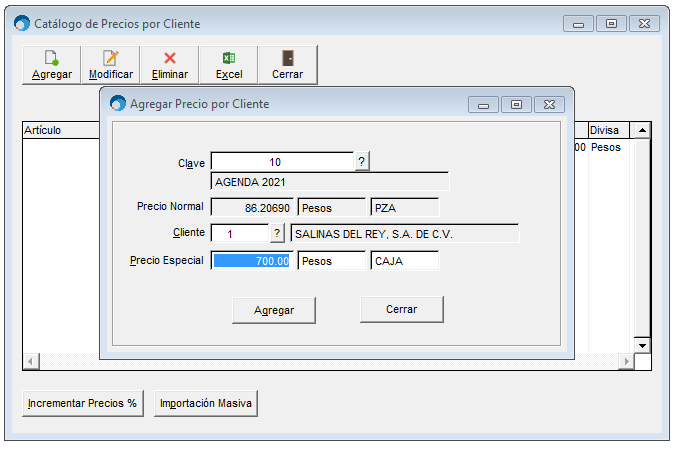Maximize the Catálogo de Precios por Cliente window

coord(611,24)
